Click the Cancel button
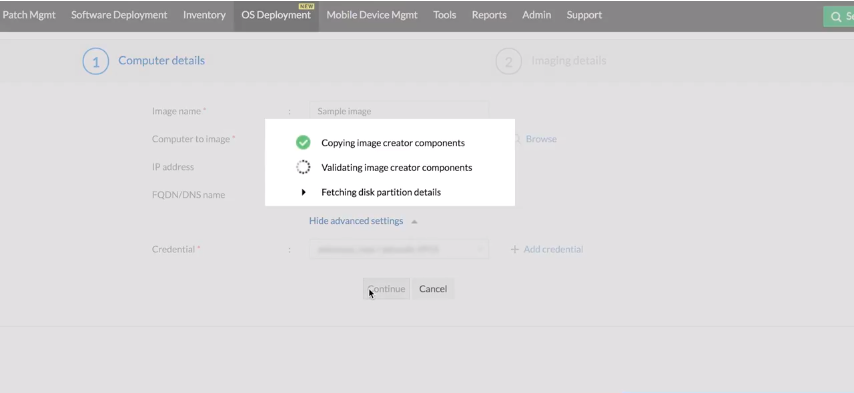Screen dimensions: 854x393 433,288
